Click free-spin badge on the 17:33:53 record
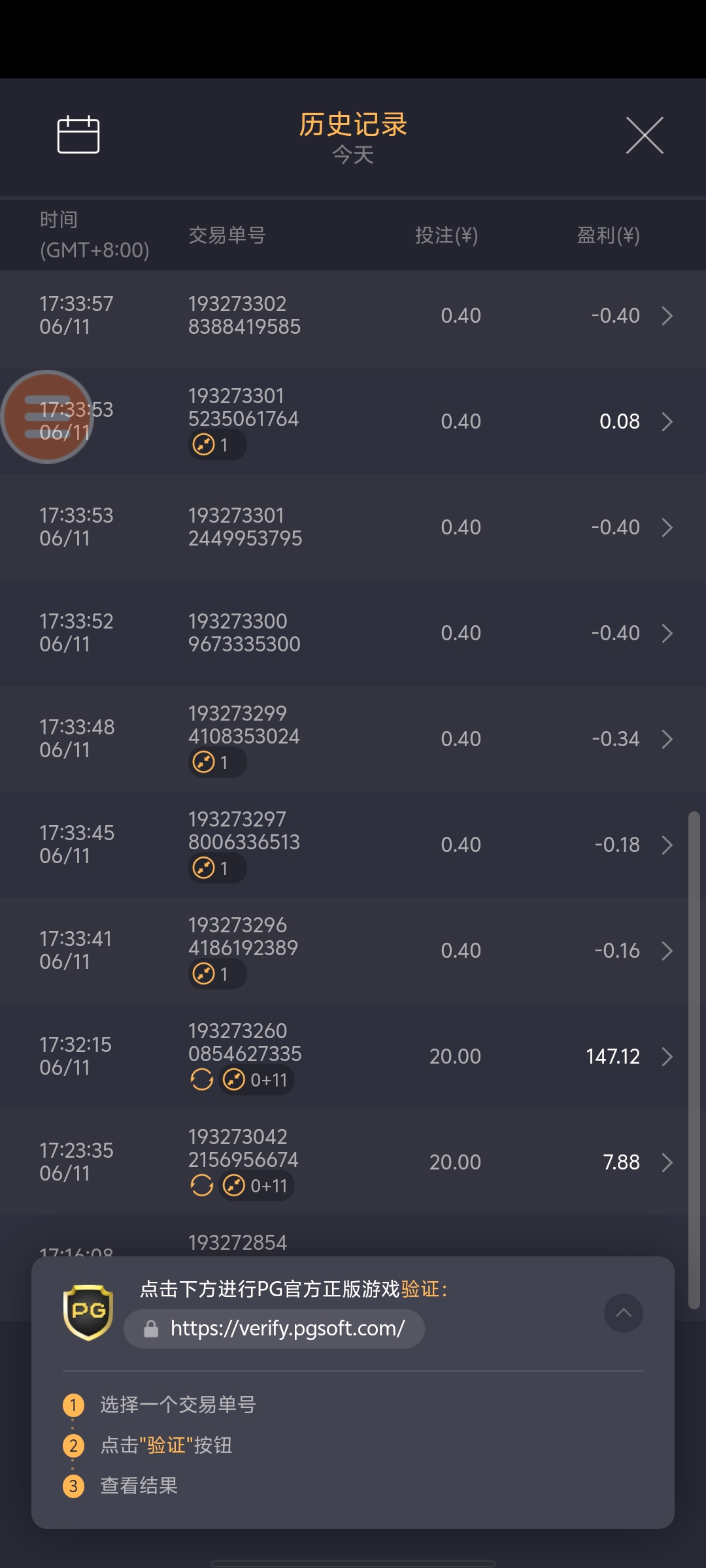 pyautogui.click(x=217, y=445)
